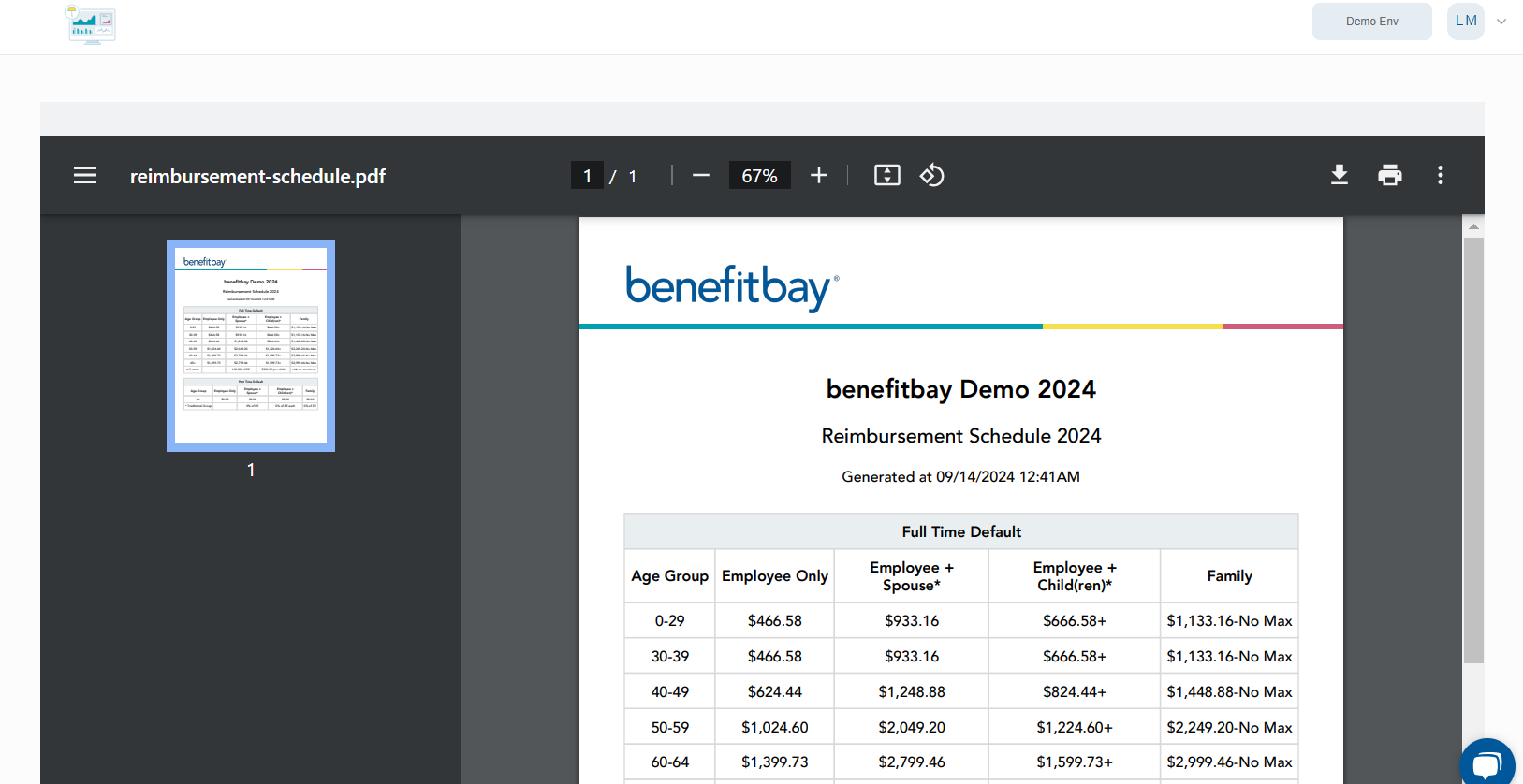
Task: Click the zoom out minus button
Action: click(701, 175)
